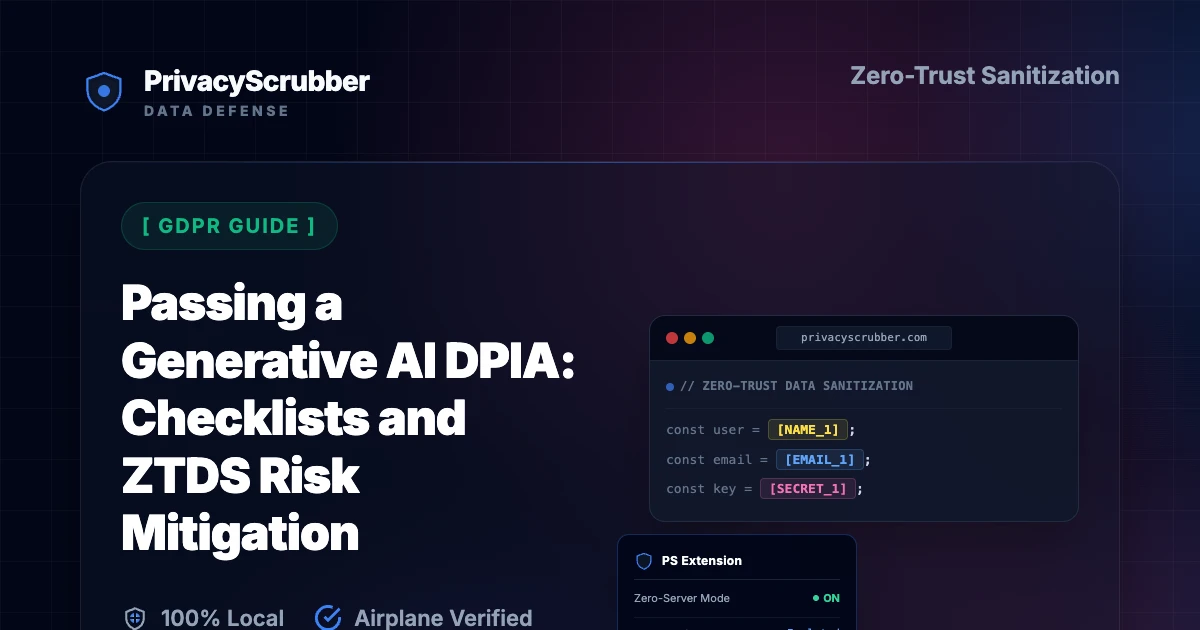The width and height of the screenshot is (1200, 630).
Task: Click the Airplane Verified label
Action: point(443,618)
